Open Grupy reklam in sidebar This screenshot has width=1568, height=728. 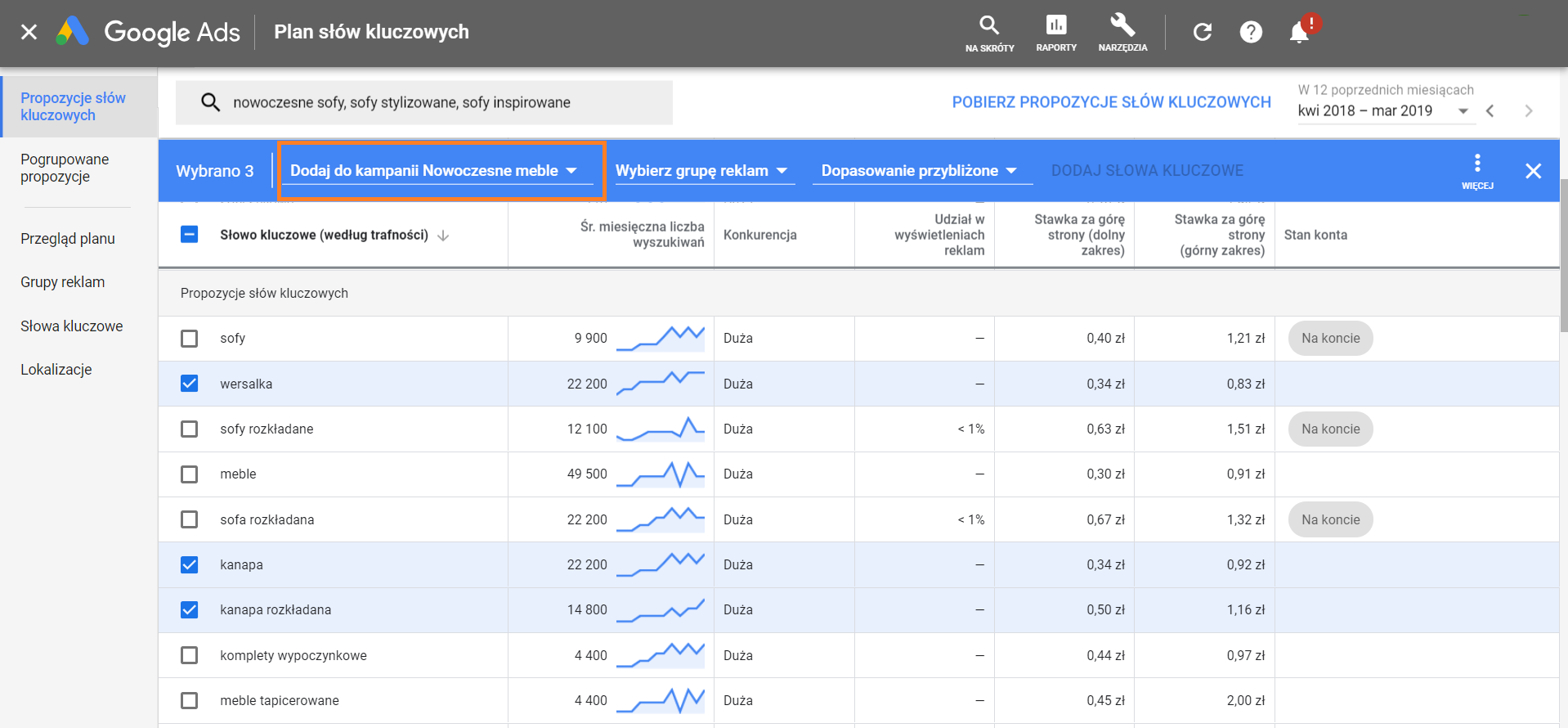[x=63, y=282]
